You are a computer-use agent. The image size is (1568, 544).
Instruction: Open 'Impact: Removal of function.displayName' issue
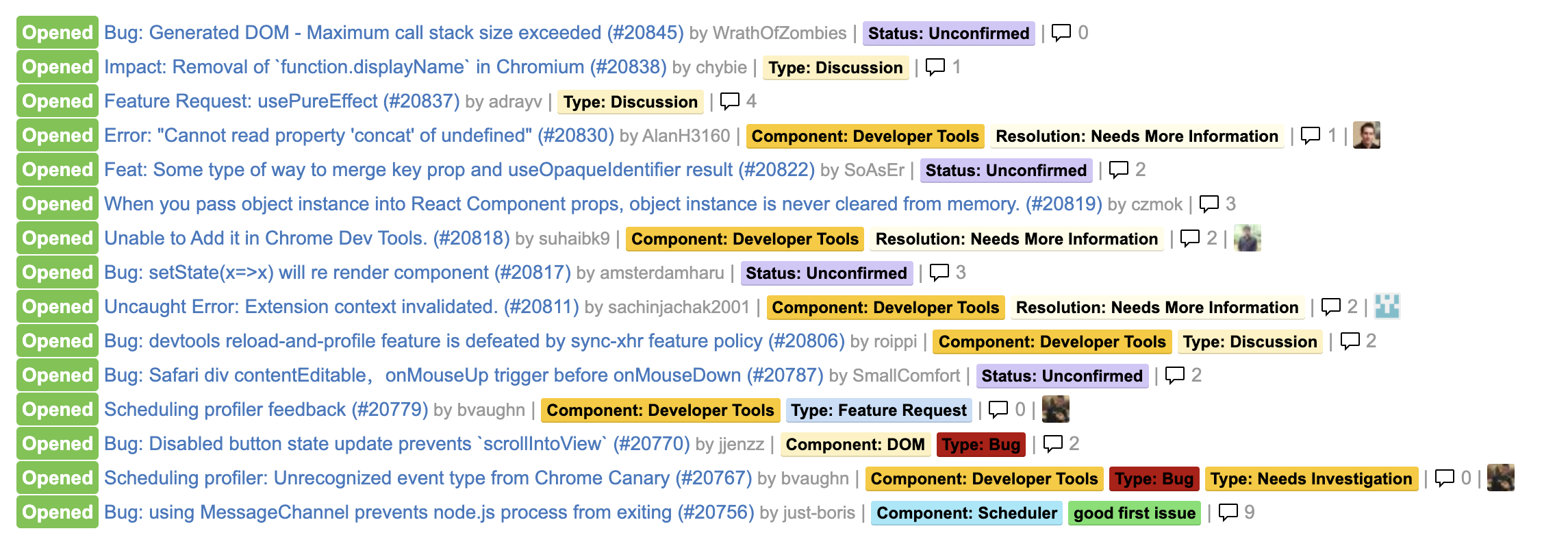[x=385, y=66]
